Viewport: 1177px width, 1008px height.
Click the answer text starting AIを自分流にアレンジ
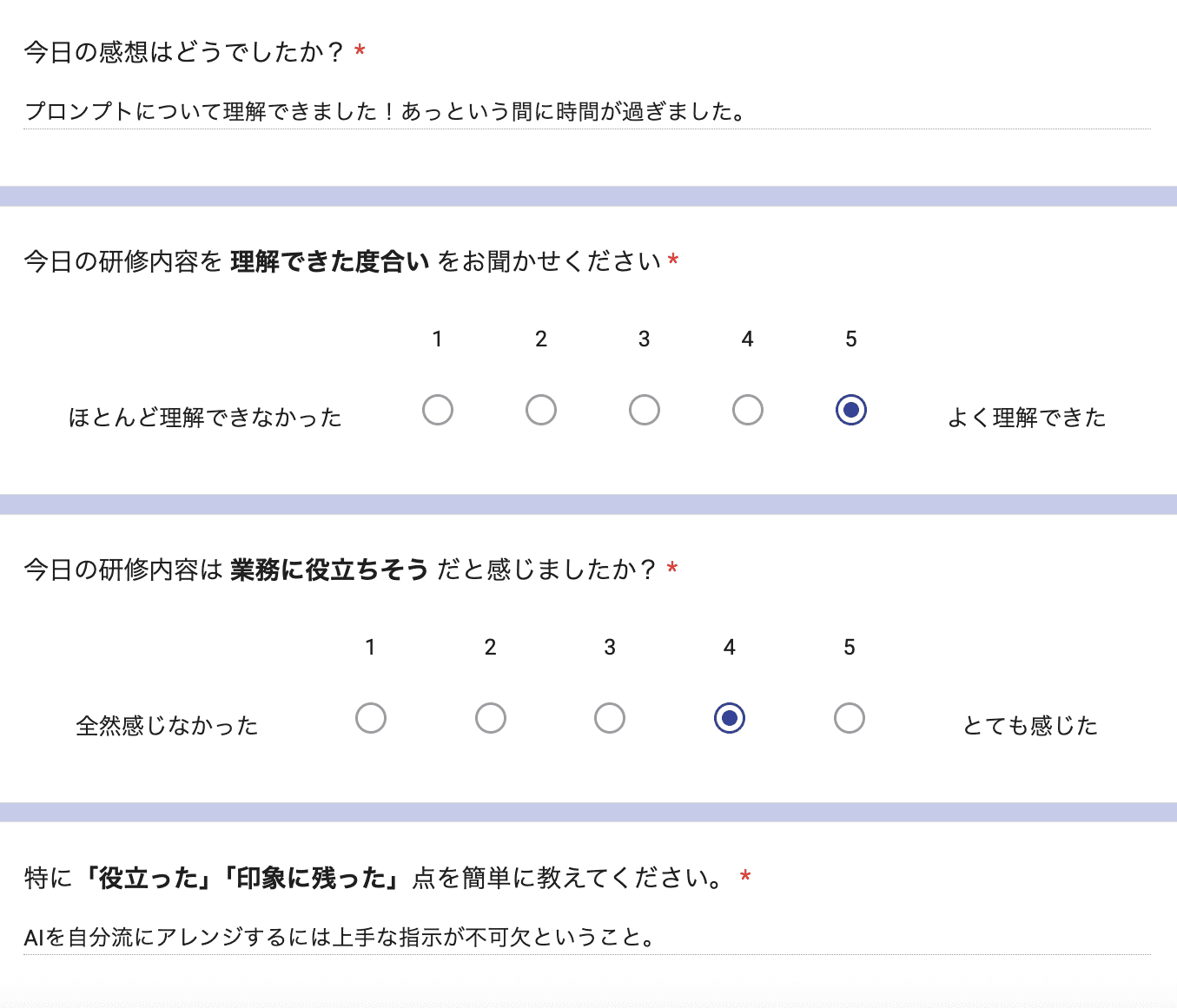pos(341,937)
